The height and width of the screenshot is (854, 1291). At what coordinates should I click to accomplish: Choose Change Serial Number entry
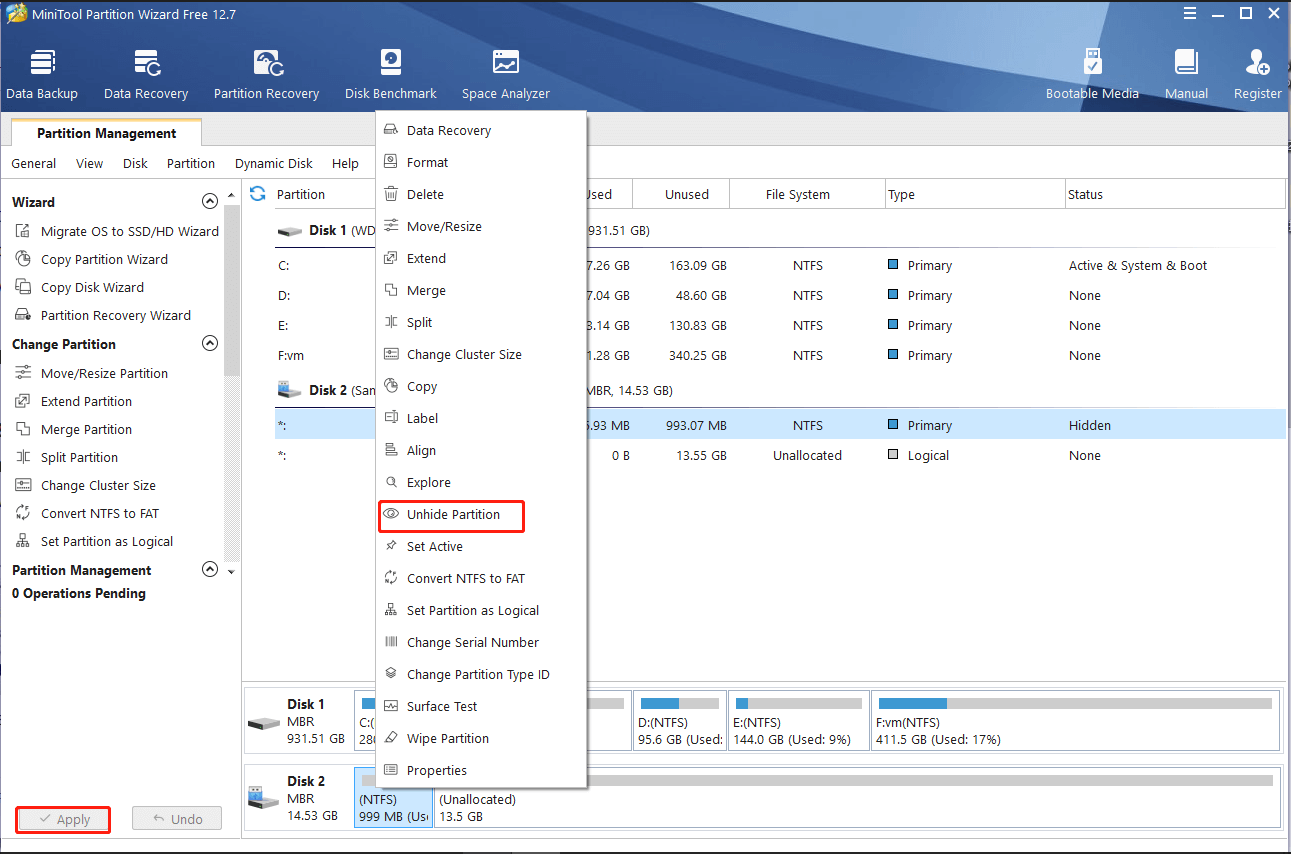[480, 642]
